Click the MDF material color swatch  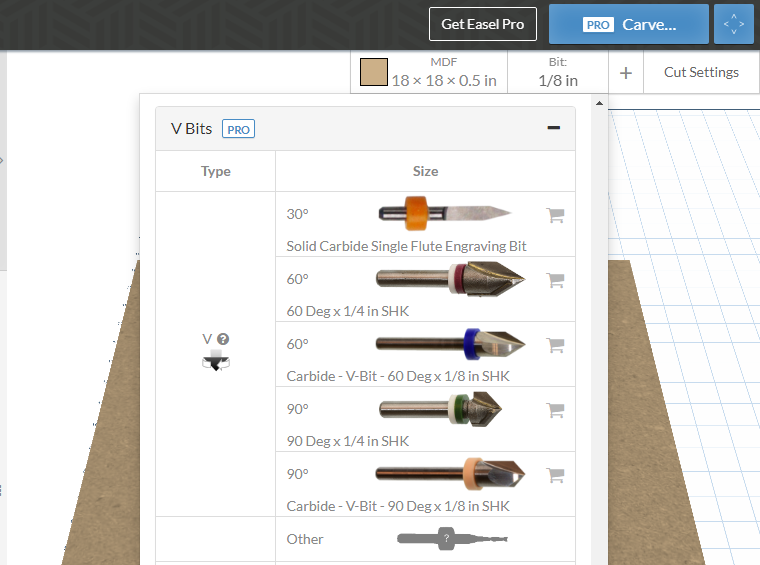coord(373,73)
